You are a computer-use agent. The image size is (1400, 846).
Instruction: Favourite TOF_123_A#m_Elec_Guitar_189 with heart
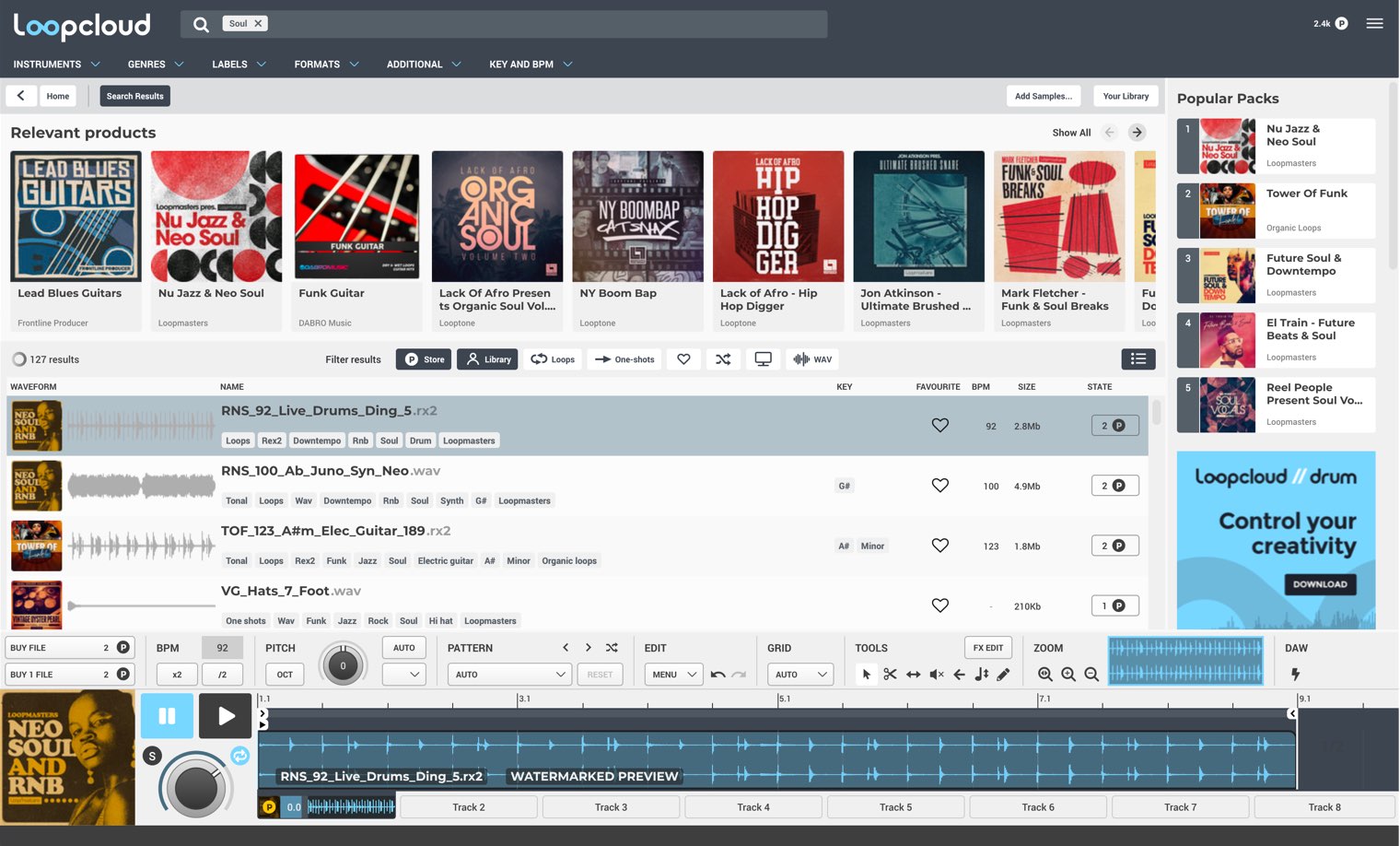coord(939,546)
